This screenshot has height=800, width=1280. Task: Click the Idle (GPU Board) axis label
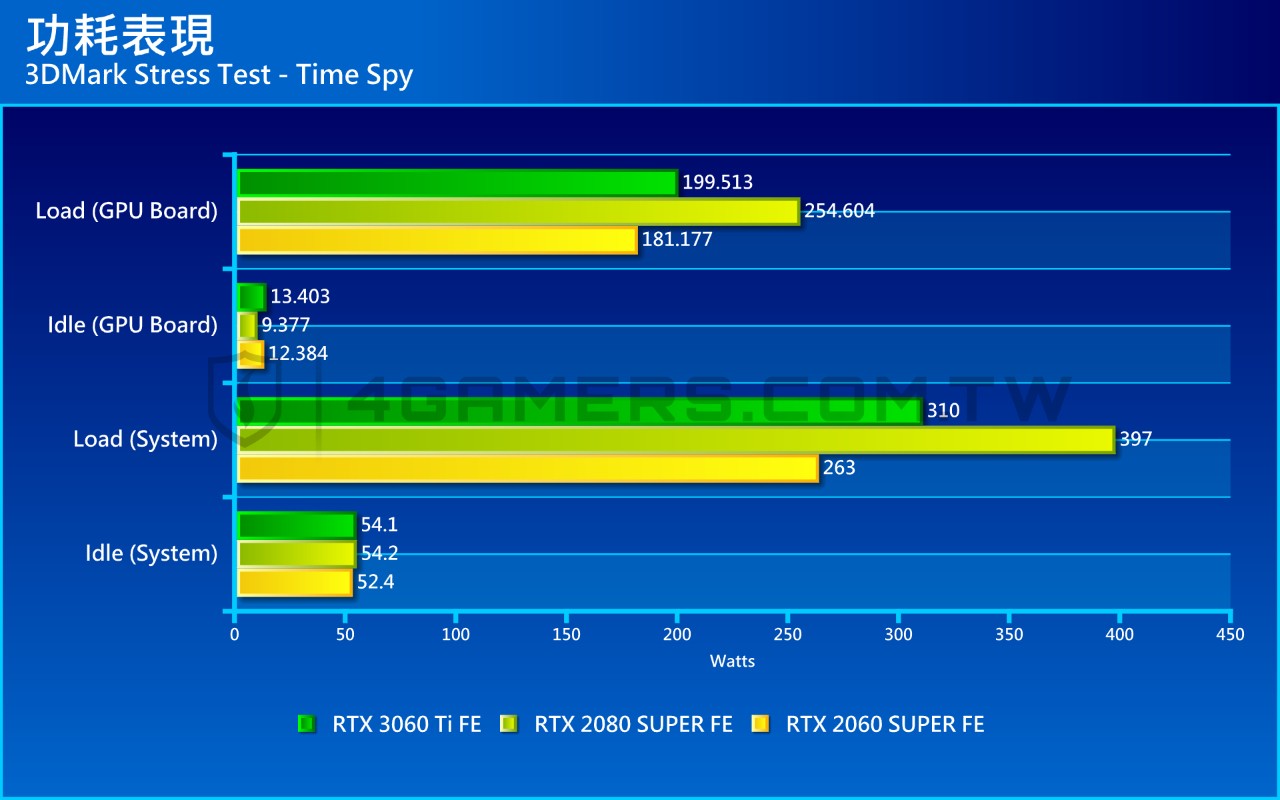click(132, 325)
